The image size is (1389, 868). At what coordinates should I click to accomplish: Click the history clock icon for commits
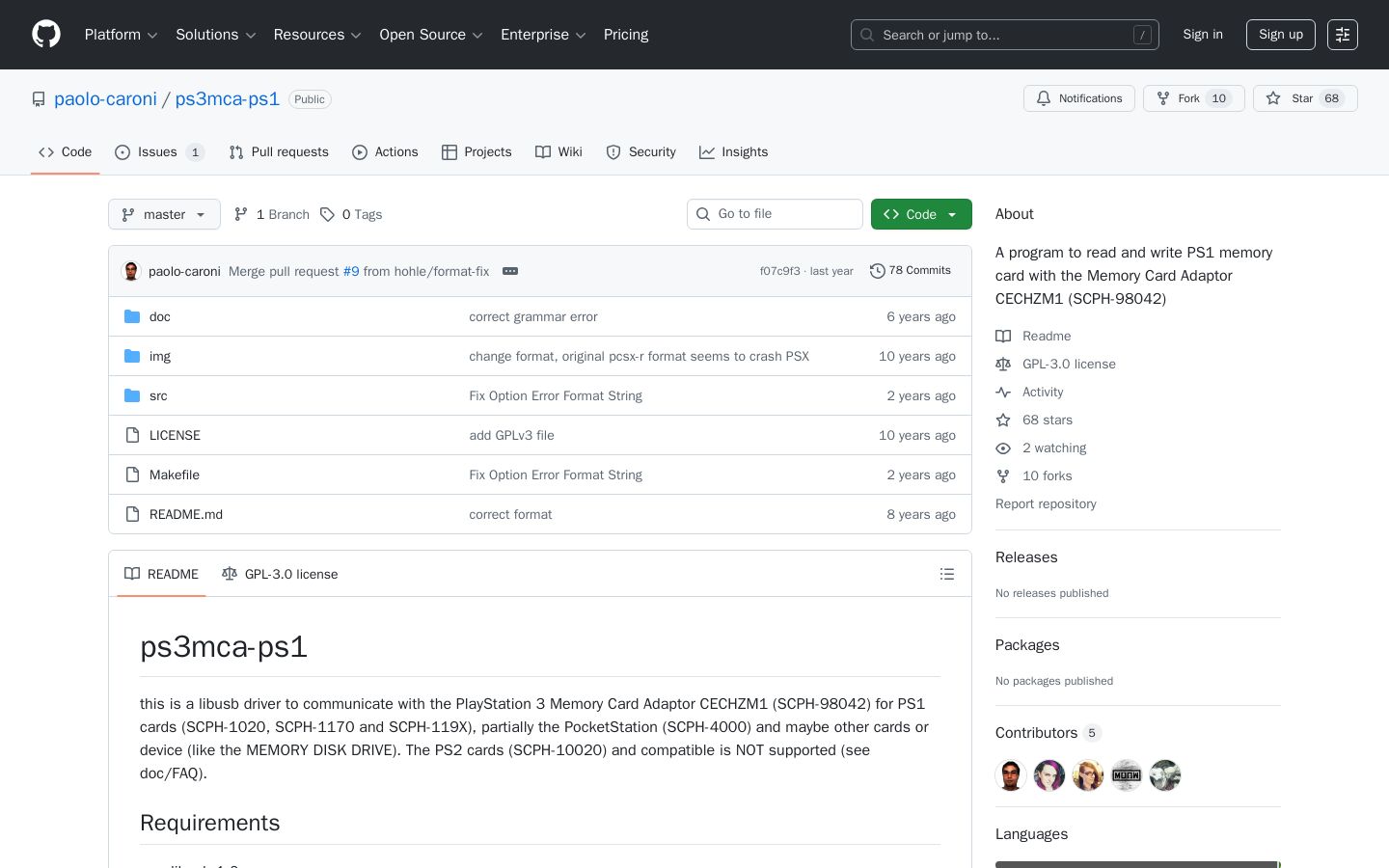click(x=877, y=271)
